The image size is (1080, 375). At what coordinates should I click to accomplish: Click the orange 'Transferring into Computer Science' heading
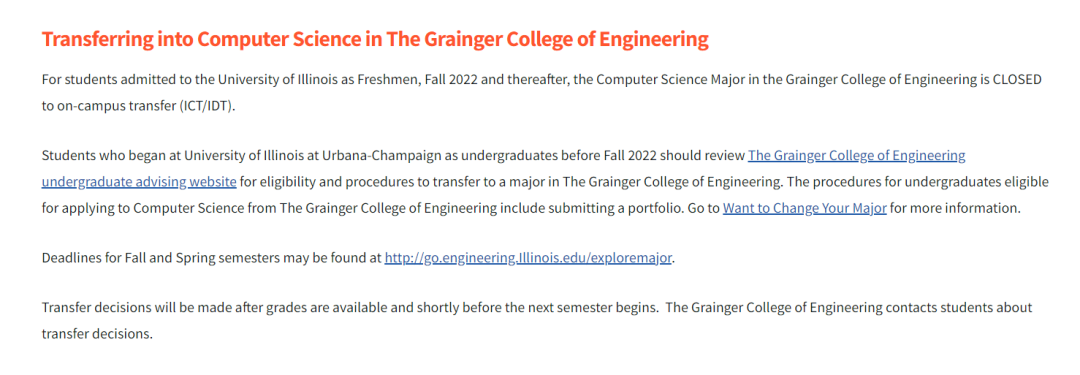[x=375, y=39]
